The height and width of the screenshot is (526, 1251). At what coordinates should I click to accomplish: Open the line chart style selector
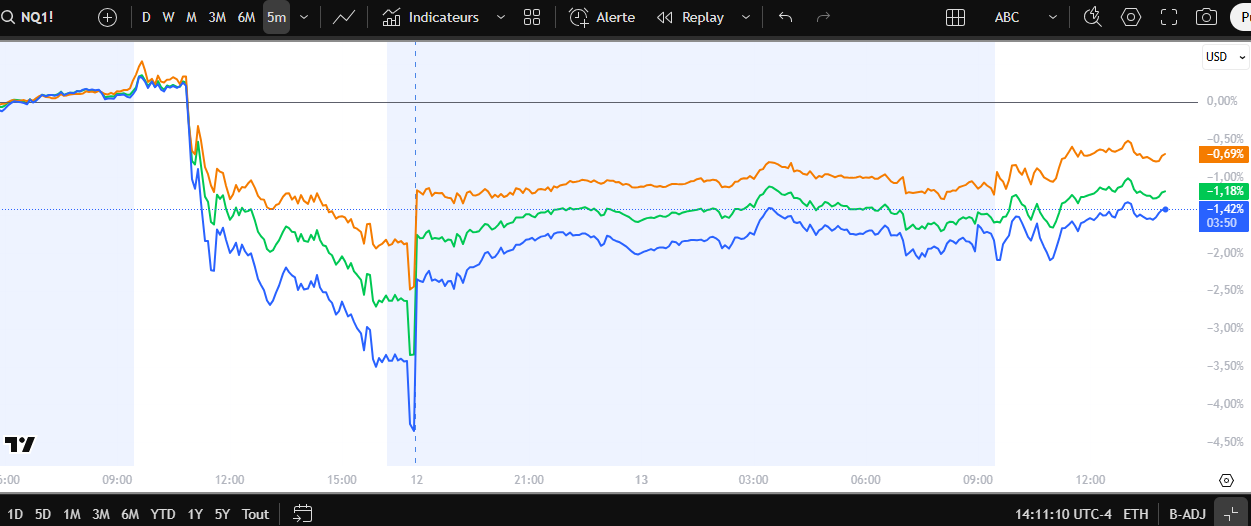click(344, 17)
